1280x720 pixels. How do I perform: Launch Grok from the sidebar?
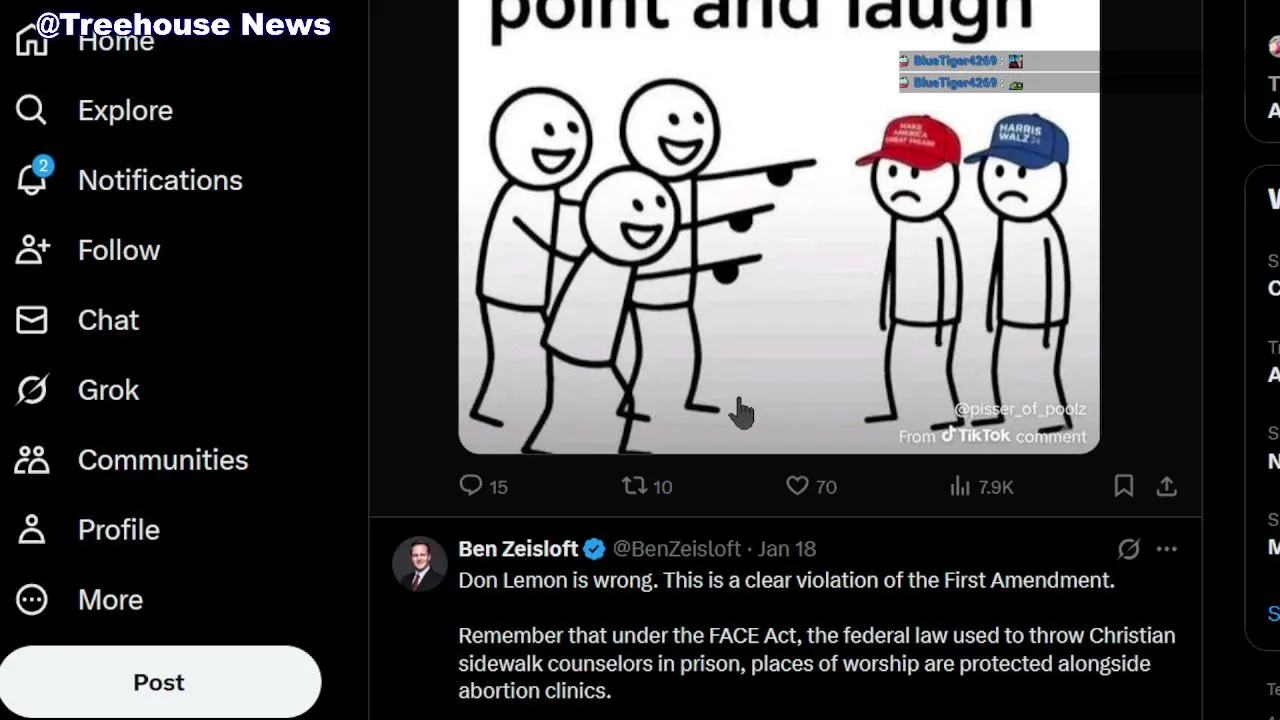pos(108,390)
